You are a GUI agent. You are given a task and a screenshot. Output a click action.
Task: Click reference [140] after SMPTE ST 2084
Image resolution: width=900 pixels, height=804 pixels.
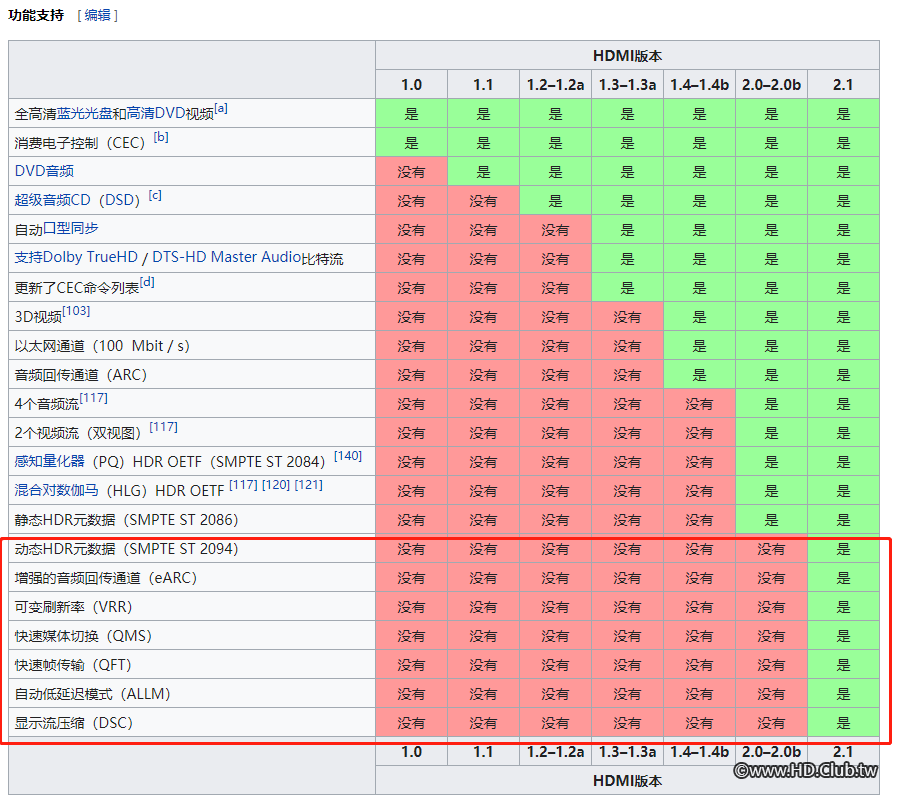click(x=348, y=456)
